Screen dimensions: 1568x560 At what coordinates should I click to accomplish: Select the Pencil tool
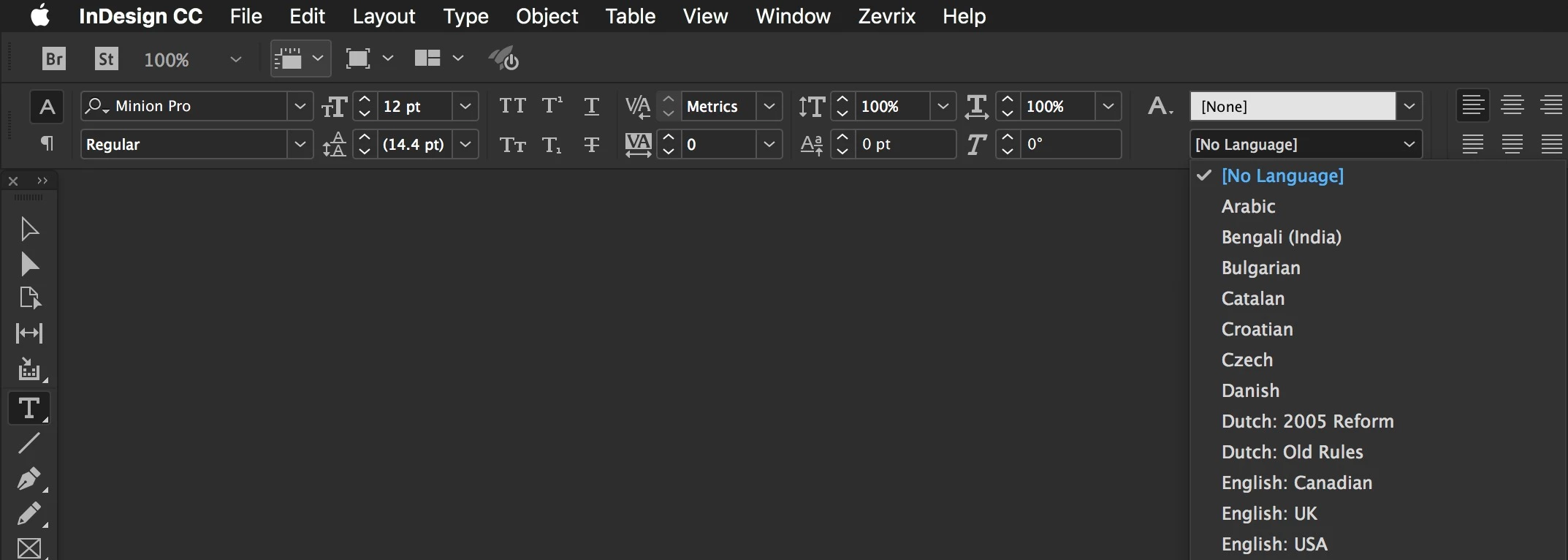tap(29, 514)
